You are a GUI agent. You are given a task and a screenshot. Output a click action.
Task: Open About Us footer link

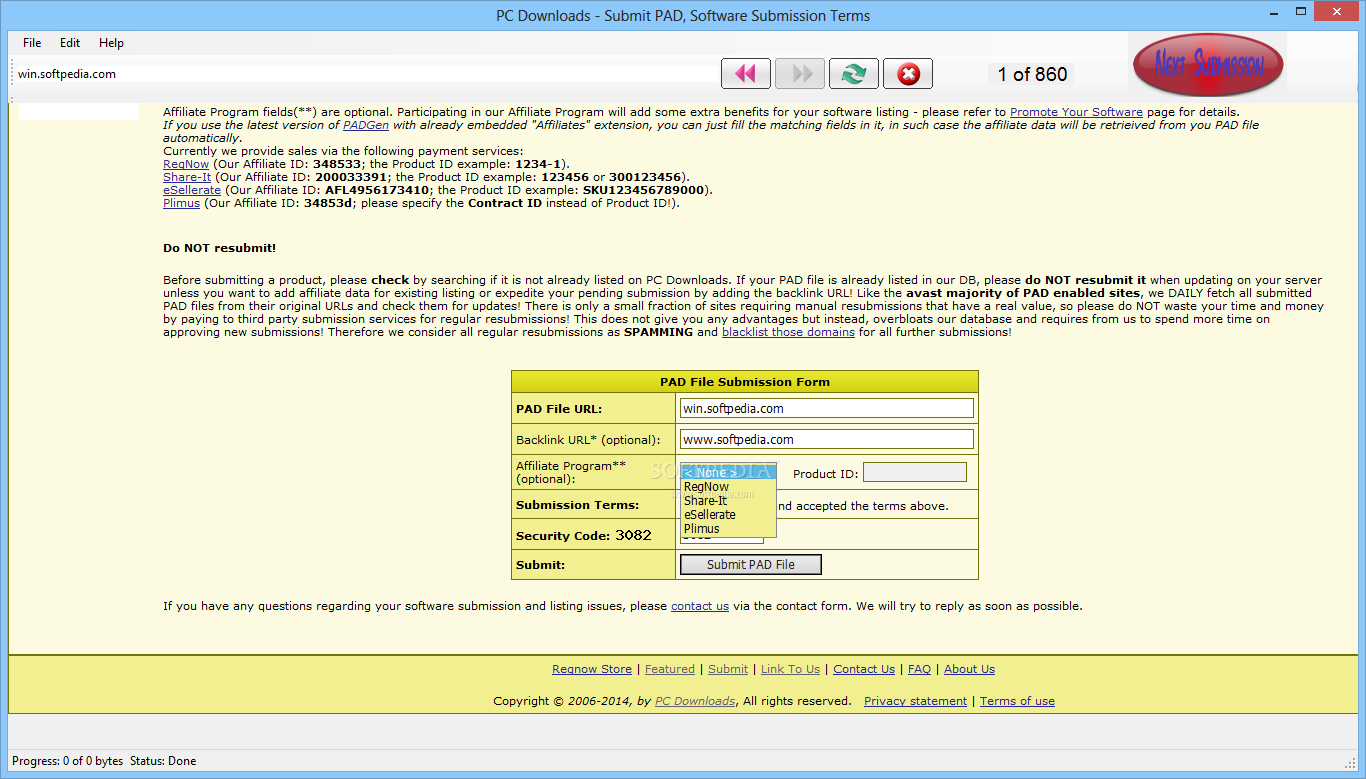click(x=969, y=669)
